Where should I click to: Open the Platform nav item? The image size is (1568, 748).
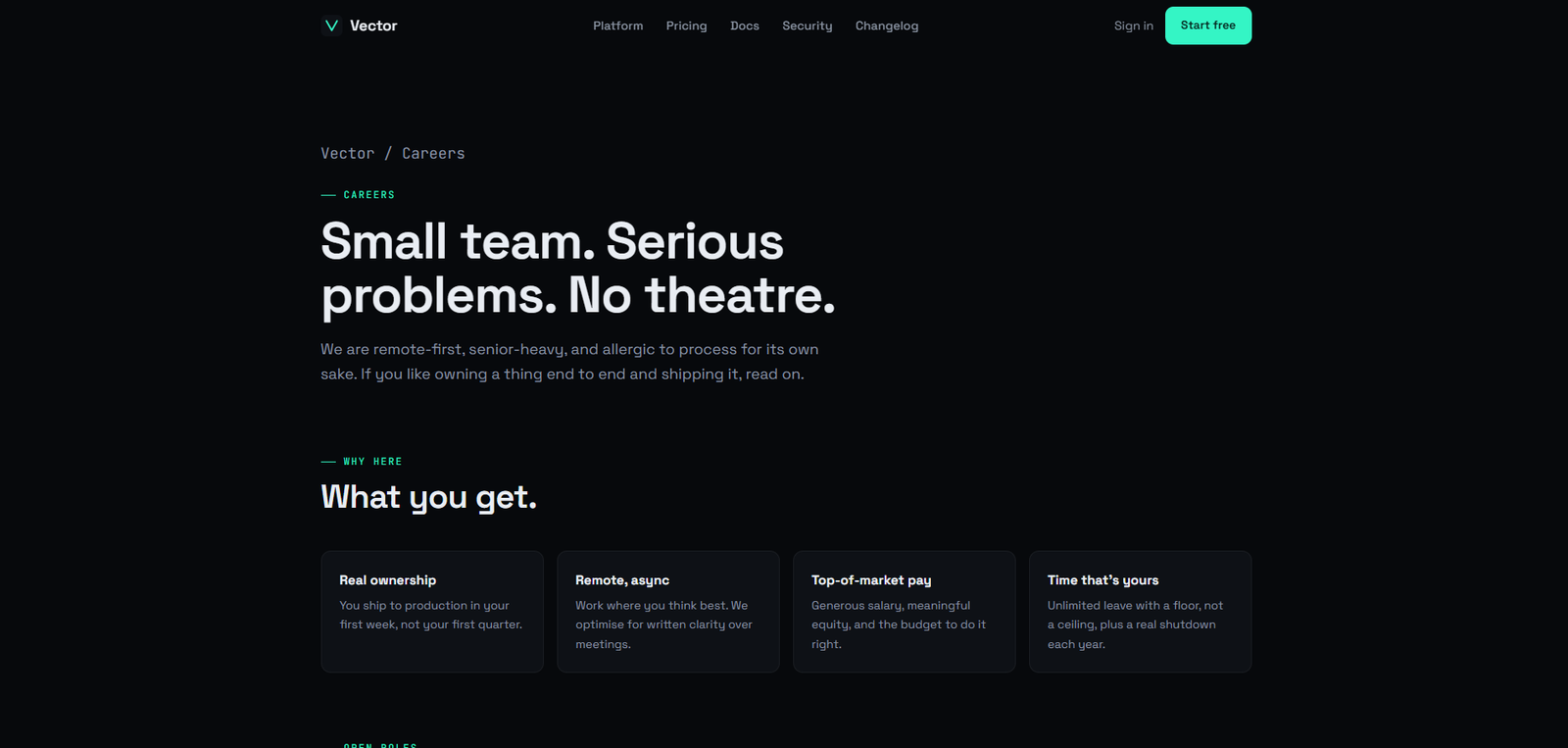click(x=618, y=25)
